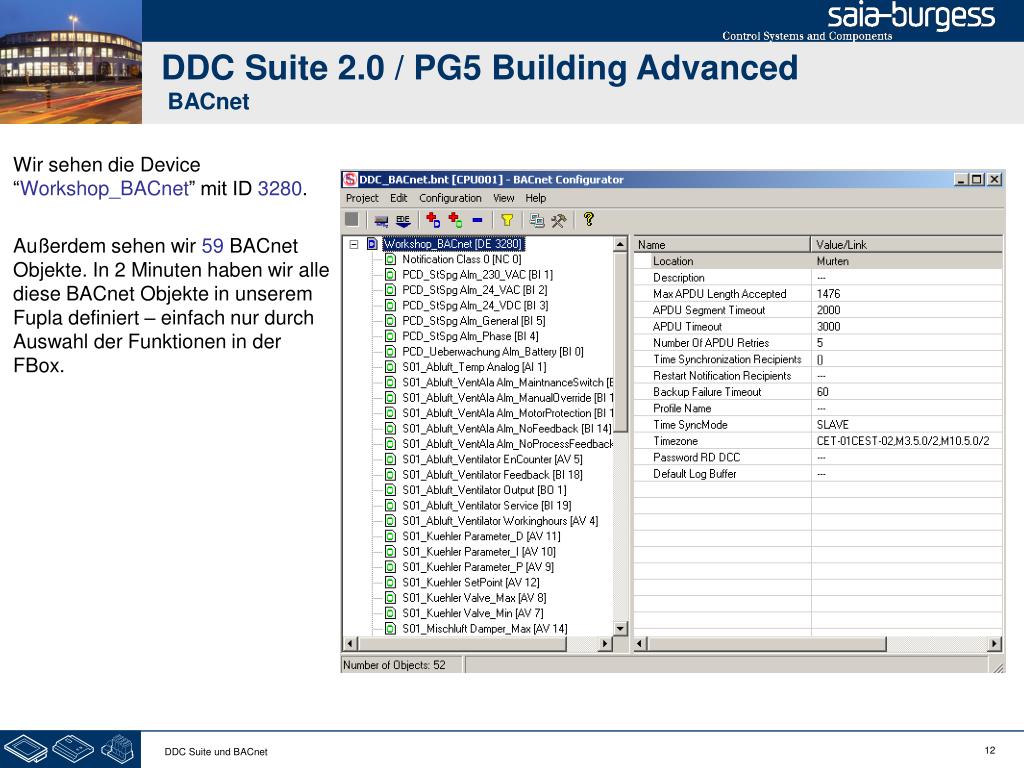Click icon beside S01_Abluft_Ventilator Output

click(x=390, y=490)
